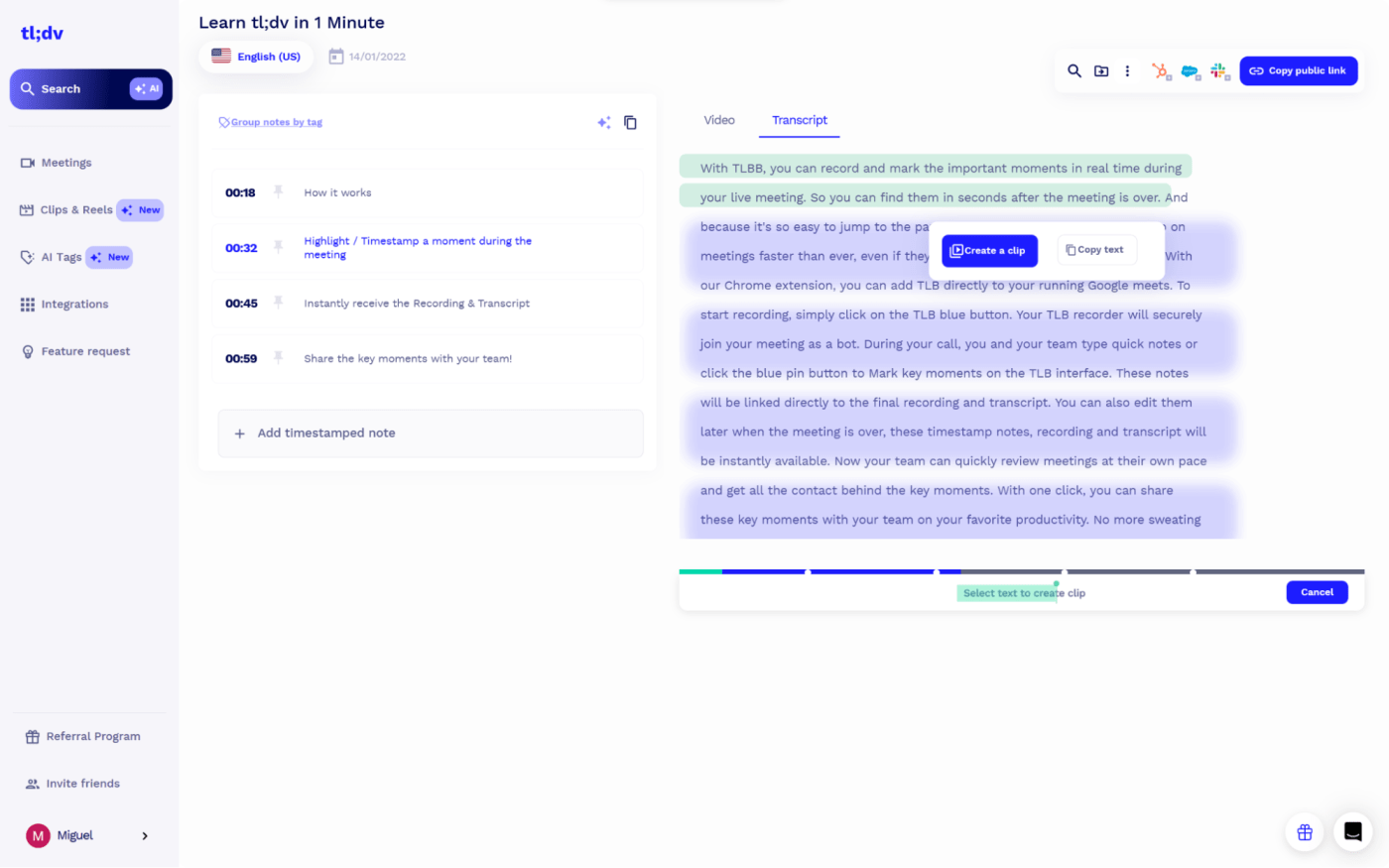
Task: Add the HubSpot integration icon
Action: tap(1161, 70)
